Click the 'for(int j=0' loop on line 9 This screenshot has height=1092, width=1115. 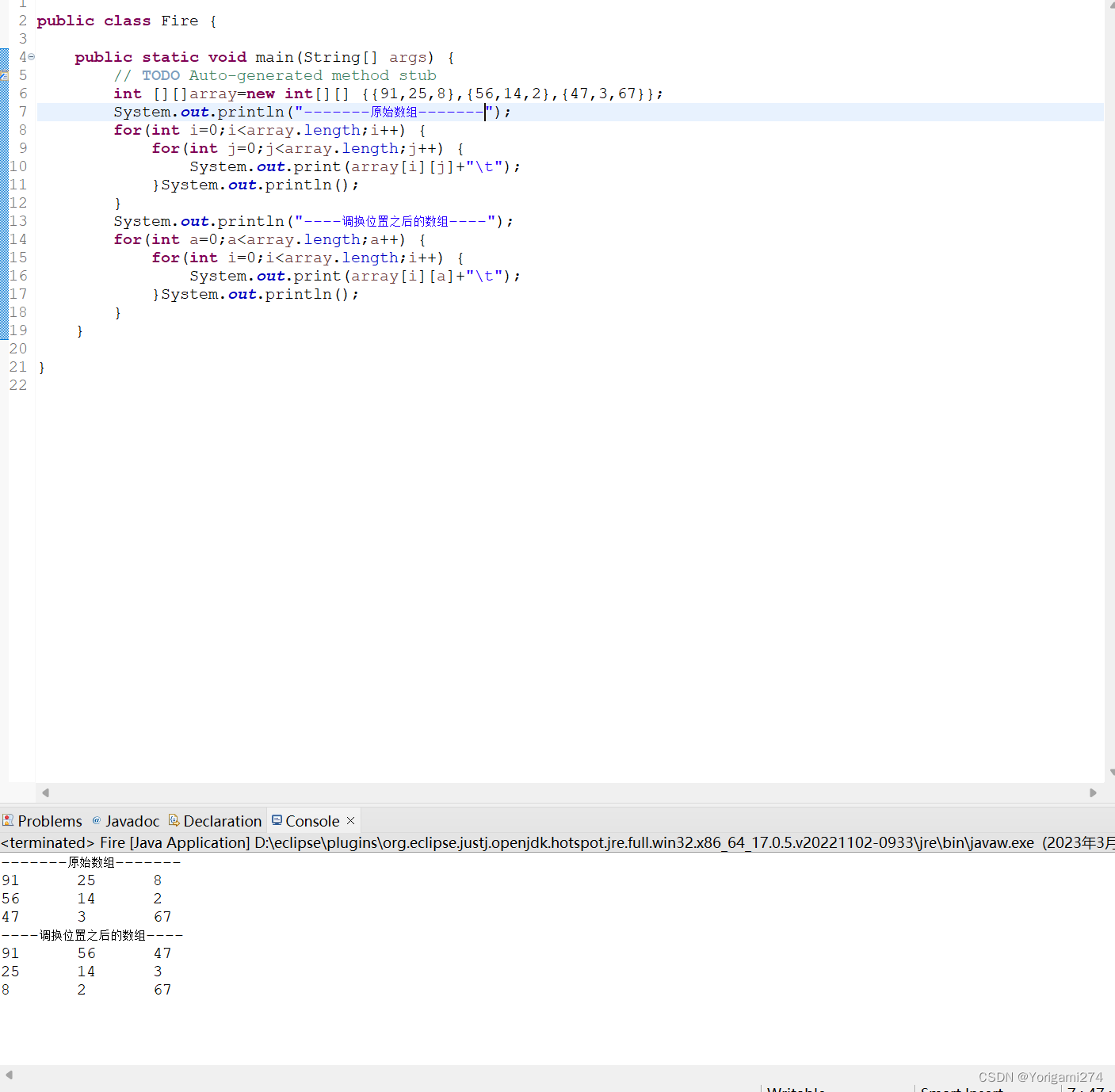pyautogui.click(x=307, y=148)
